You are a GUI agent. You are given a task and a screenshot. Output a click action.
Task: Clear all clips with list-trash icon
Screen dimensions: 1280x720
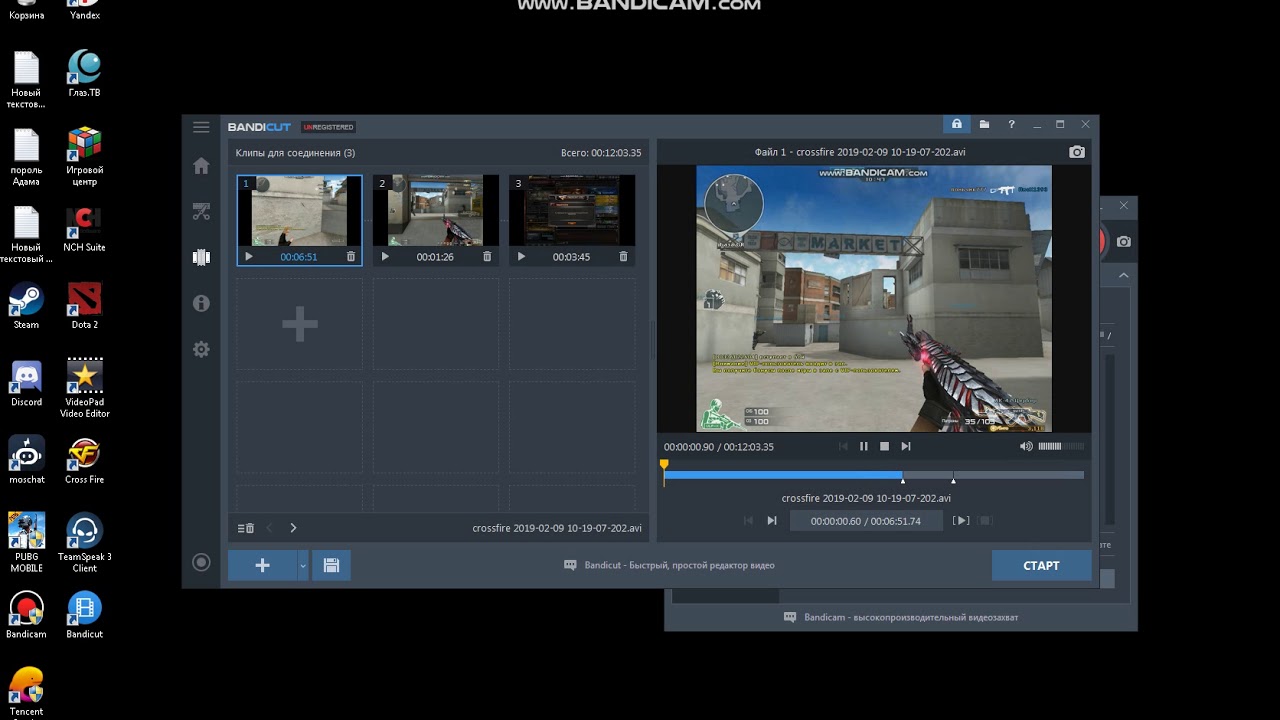tap(246, 528)
